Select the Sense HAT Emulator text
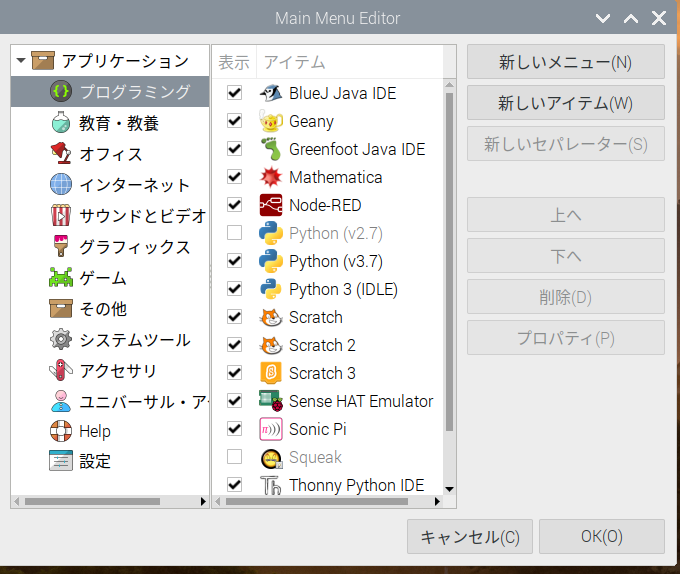Screen dimensions: 680x574 pyautogui.click(x=361, y=401)
